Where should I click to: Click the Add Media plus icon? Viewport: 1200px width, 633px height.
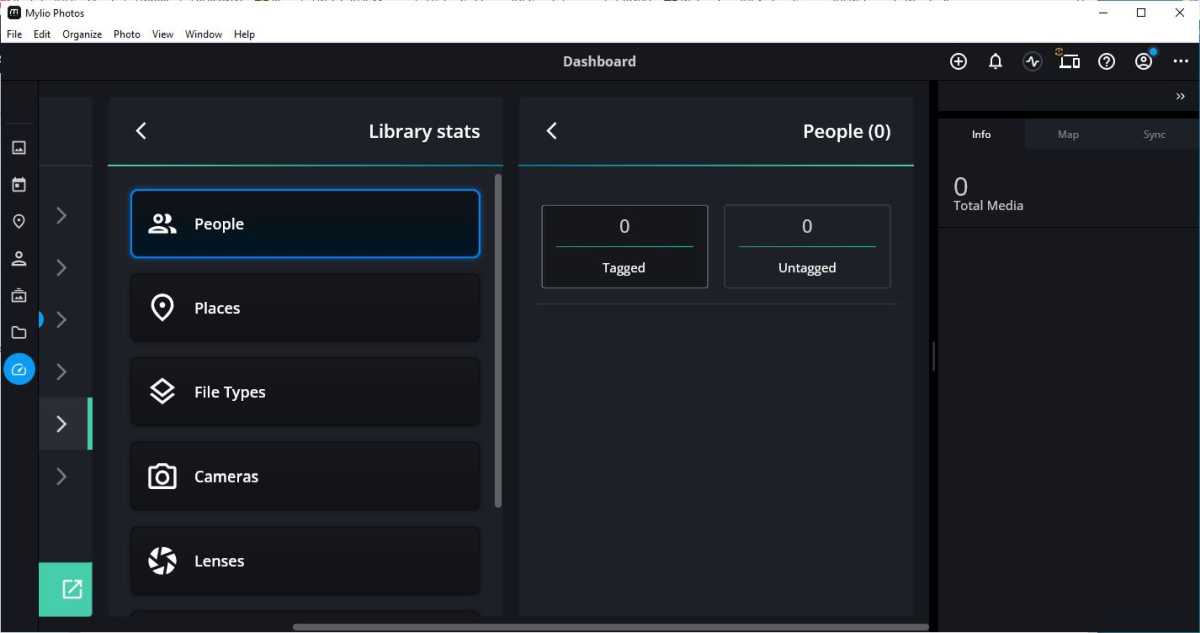coord(958,61)
